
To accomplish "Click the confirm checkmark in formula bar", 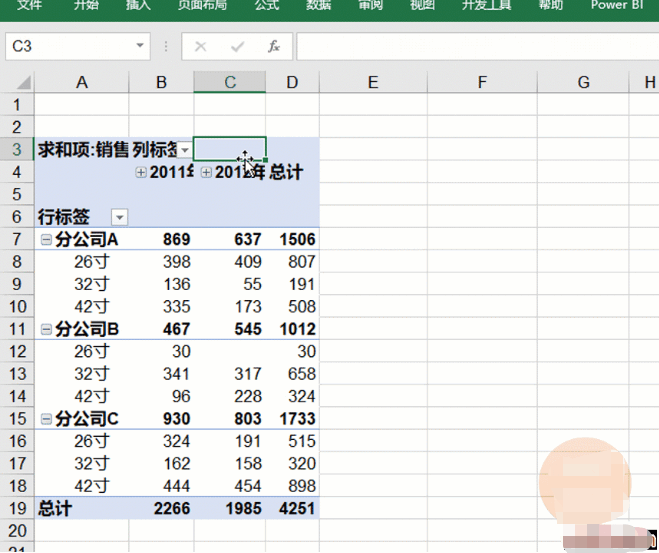I will tap(237, 46).
